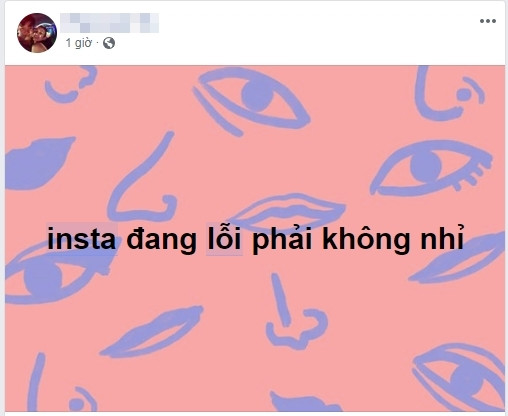
Task: Open the "1 giờ" timestamp link
Action: (x=78, y=43)
